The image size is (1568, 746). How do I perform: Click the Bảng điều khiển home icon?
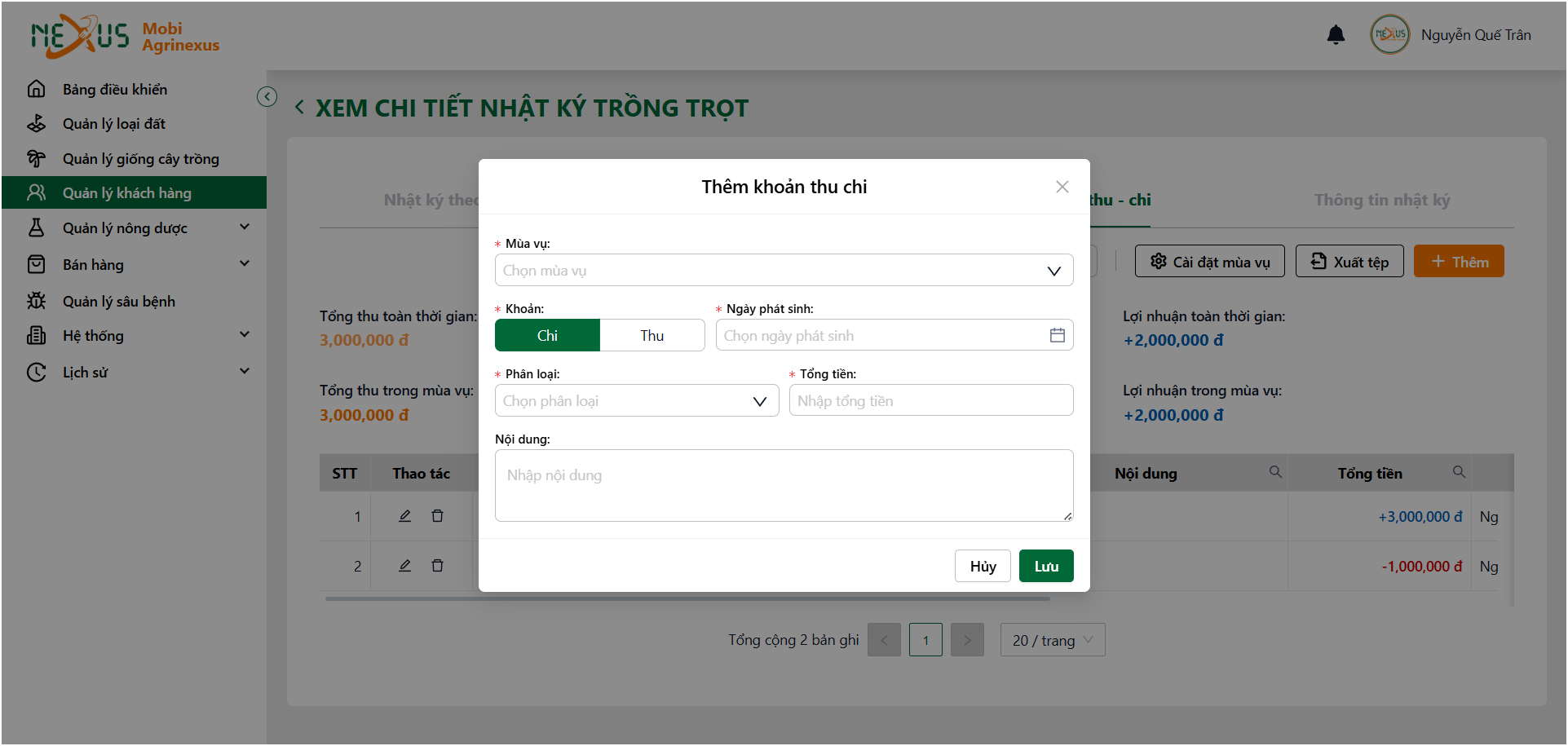pyautogui.click(x=37, y=89)
